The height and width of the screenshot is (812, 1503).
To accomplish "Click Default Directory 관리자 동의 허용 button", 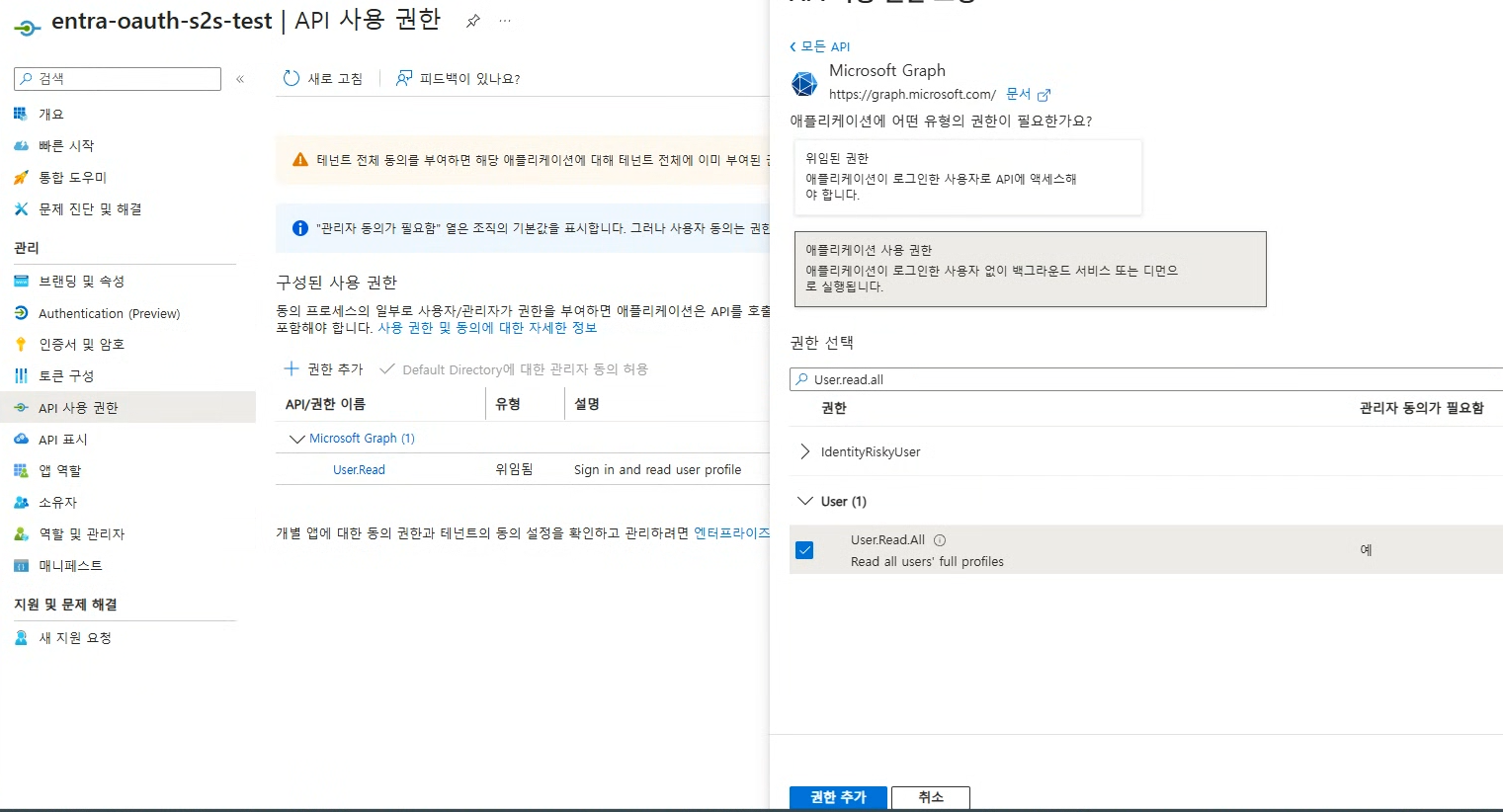I will 514,368.
